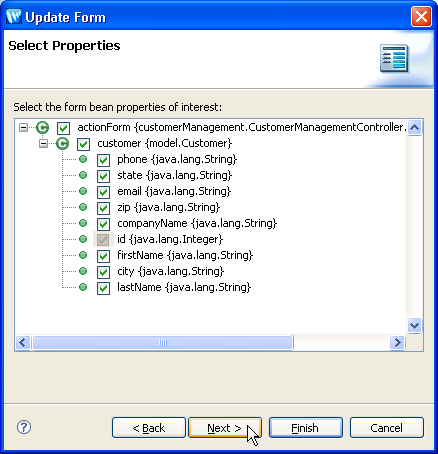Click the Finish button
Viewport: 438px width, 454px height.
pyautogui.click(x=306, y=428)
